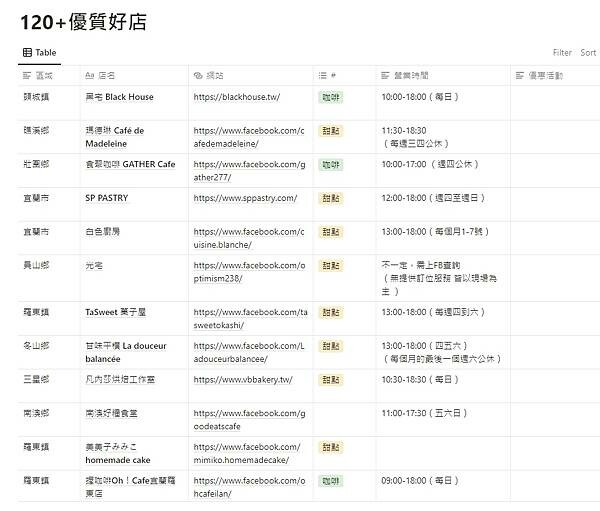600x511 pixels.
Task: Open the blackhouse.tw website link
Action: click(x=237, y=97)
